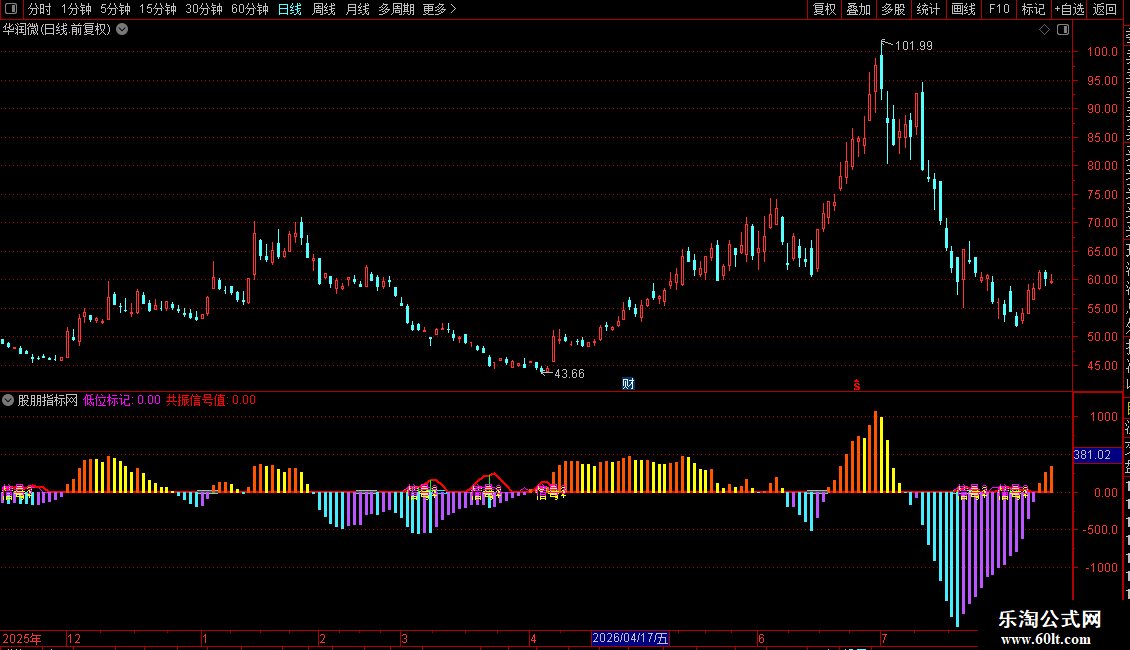Click the 华润微(日线.前复权) chart title
1130x650 pixels.
(x=57, y=30)
